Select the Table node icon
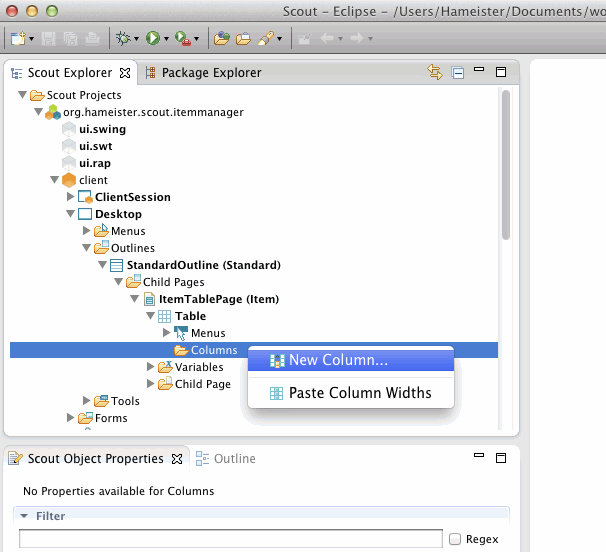This screenshot has width=606, height=552. (x=164, y=316)
